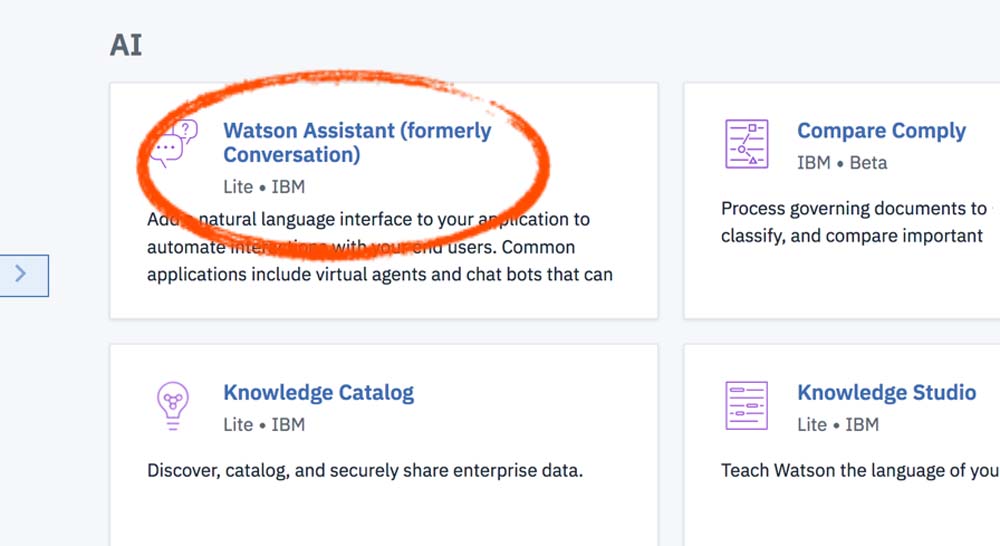Click "Lite • IBM" under Knowledge Catalog

pos(264,424)
